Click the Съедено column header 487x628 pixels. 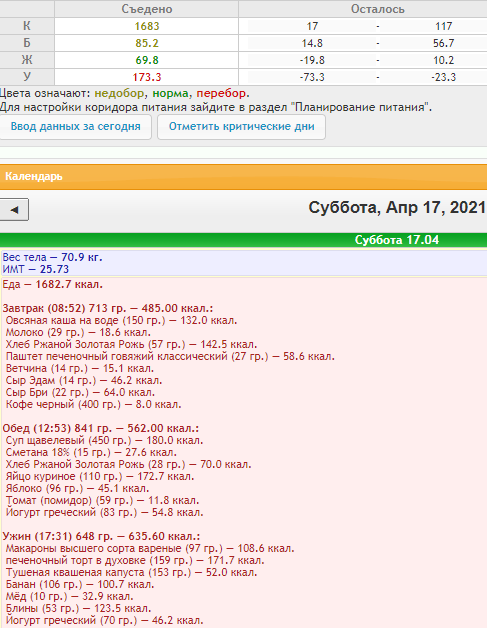(147, 9)
